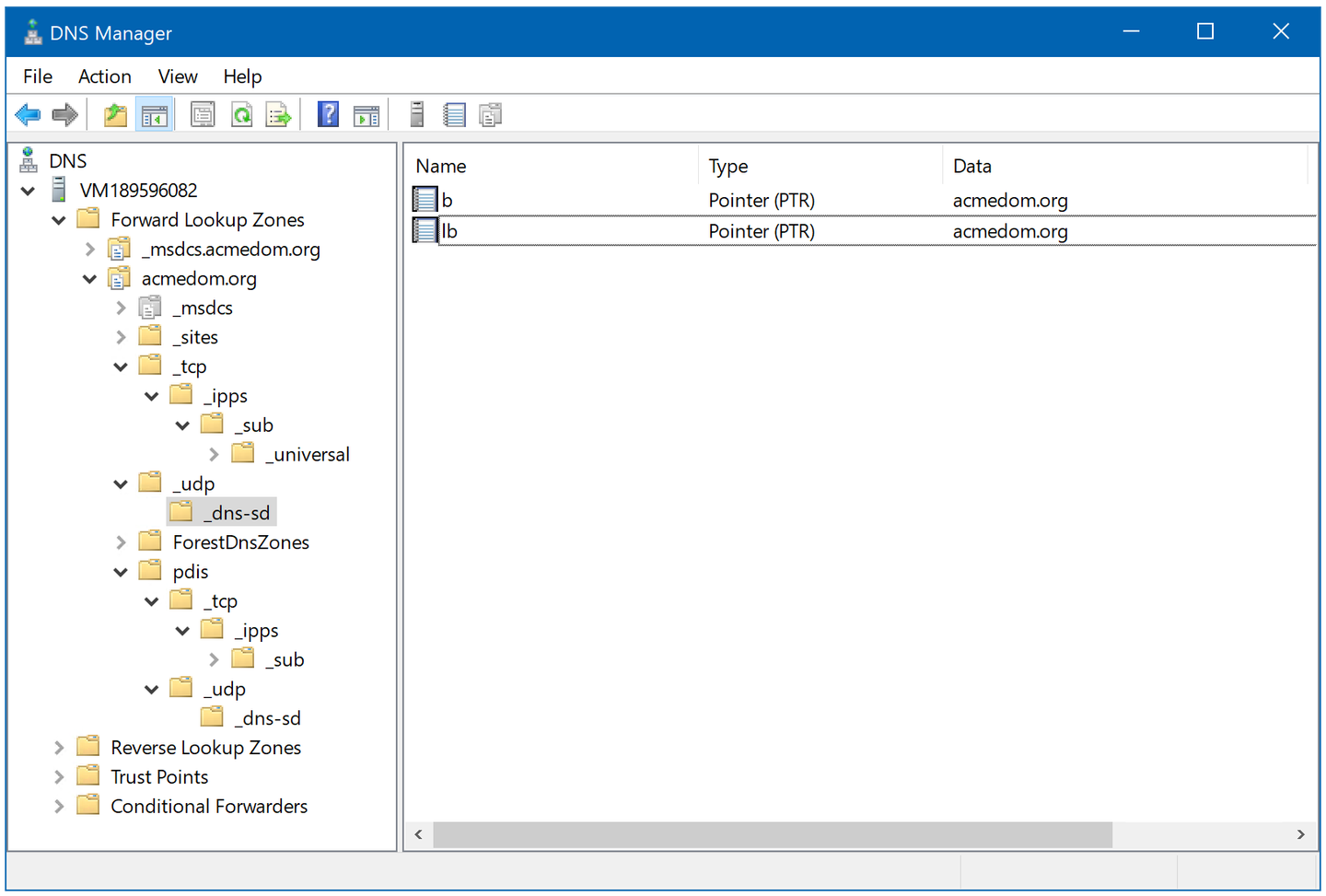Click the horizontal scrollbar right arrow

1300,834
